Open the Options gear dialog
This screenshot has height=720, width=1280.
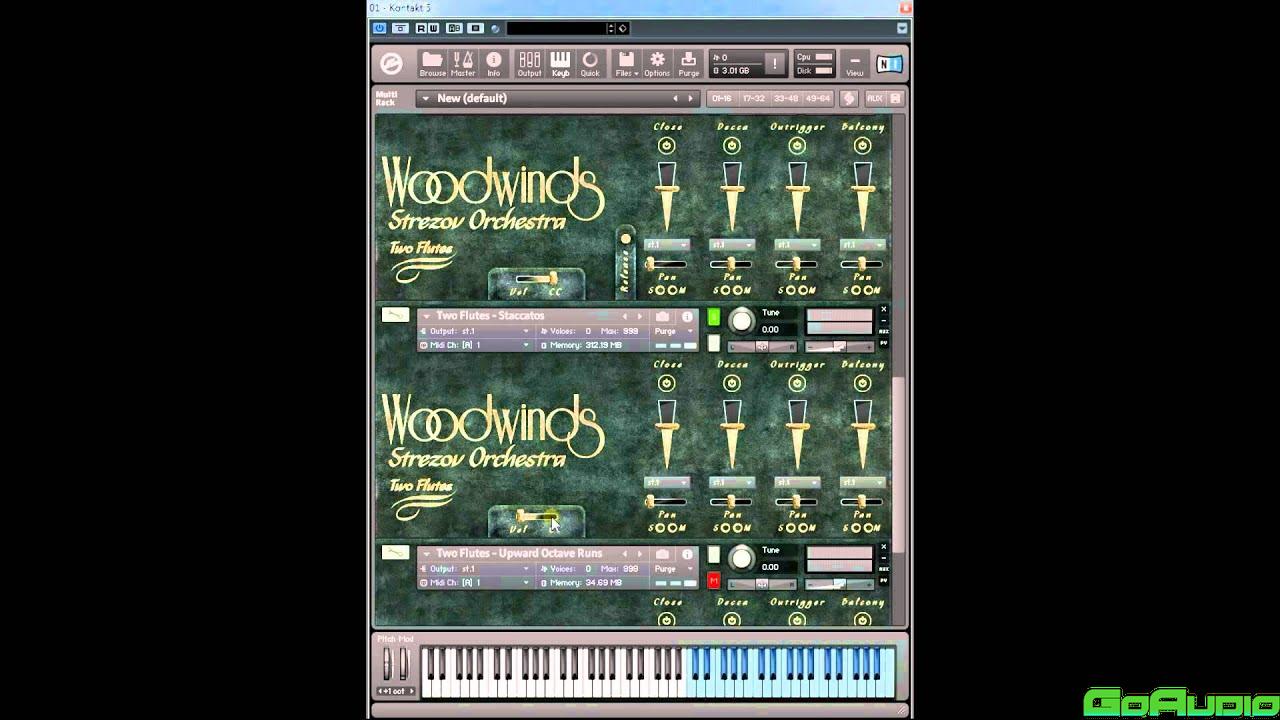[657, 64]
